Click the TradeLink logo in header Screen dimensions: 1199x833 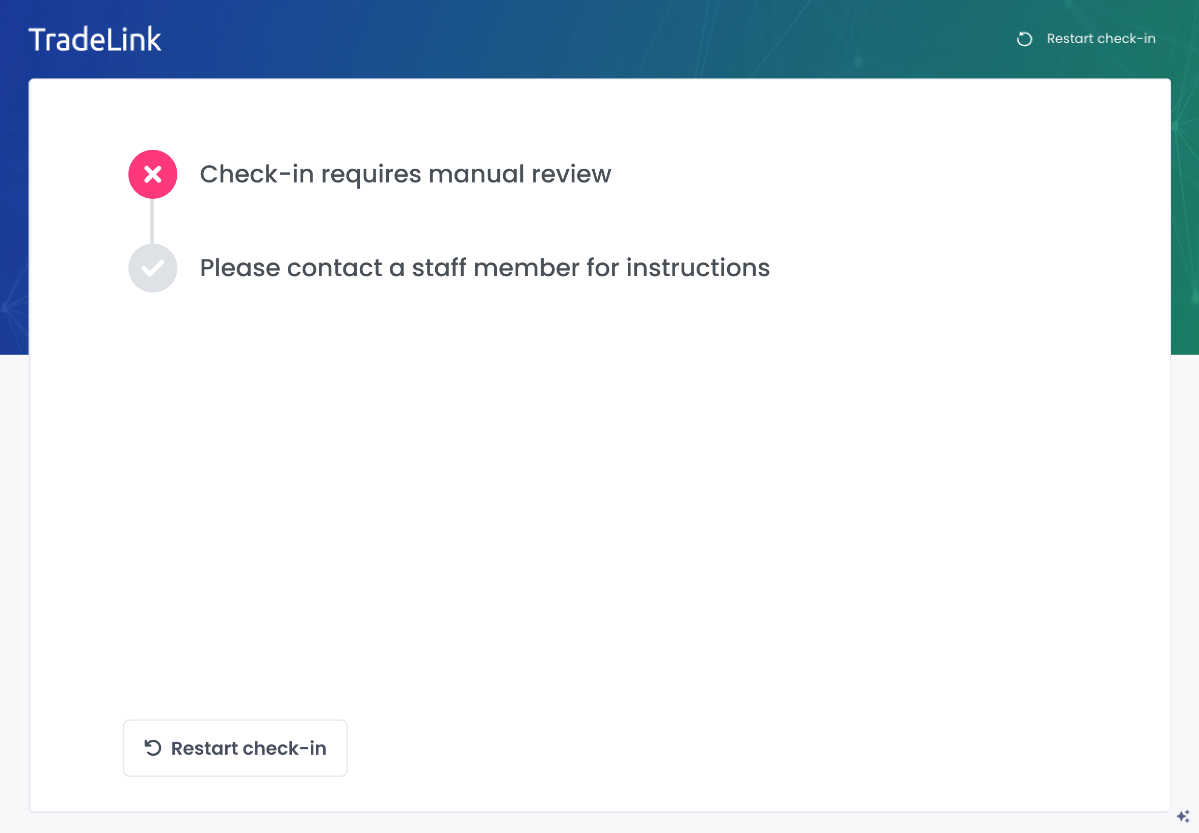(x=95, y=39)
